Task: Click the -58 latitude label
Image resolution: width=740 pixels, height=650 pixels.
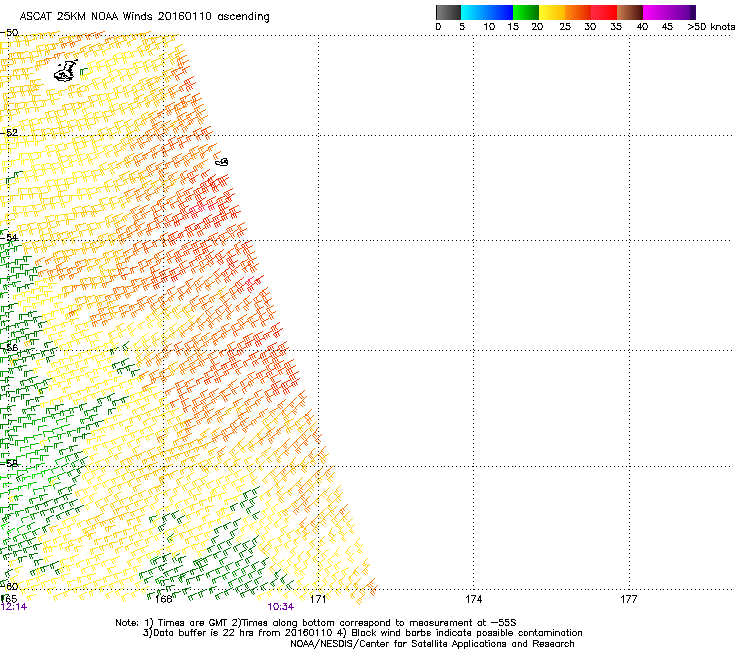Action: point(9,464)
